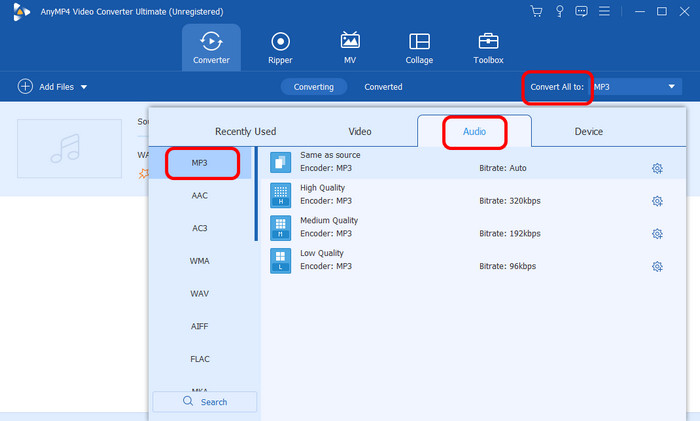
Task: Show the Converting list
Action: 314,87
